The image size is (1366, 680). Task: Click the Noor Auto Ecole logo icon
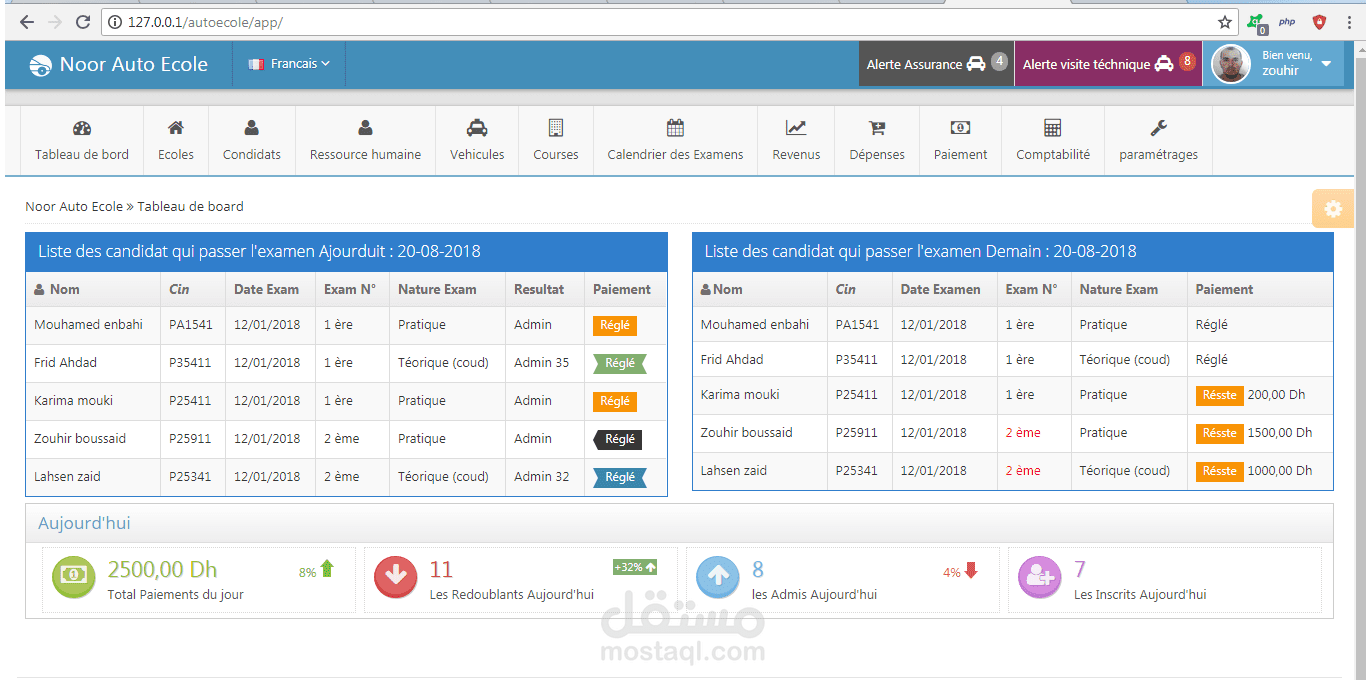point(40,65)
